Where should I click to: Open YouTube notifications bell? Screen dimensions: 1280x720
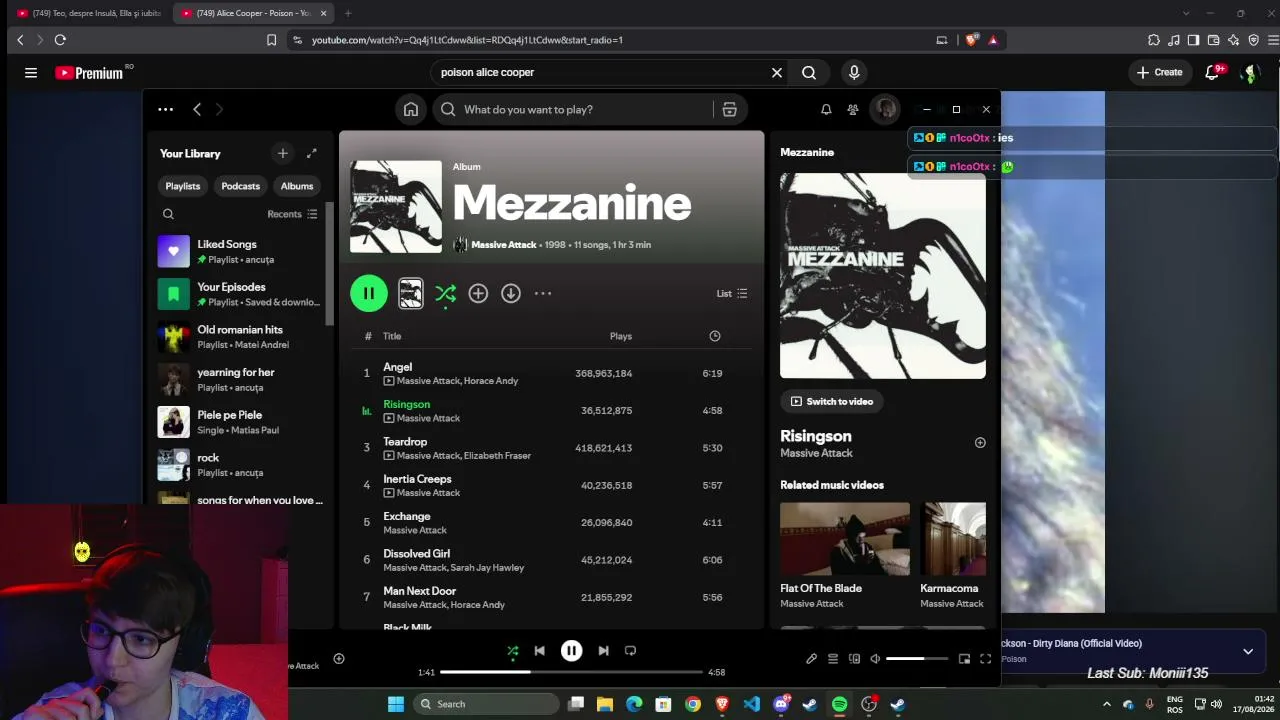[1213, 72]
